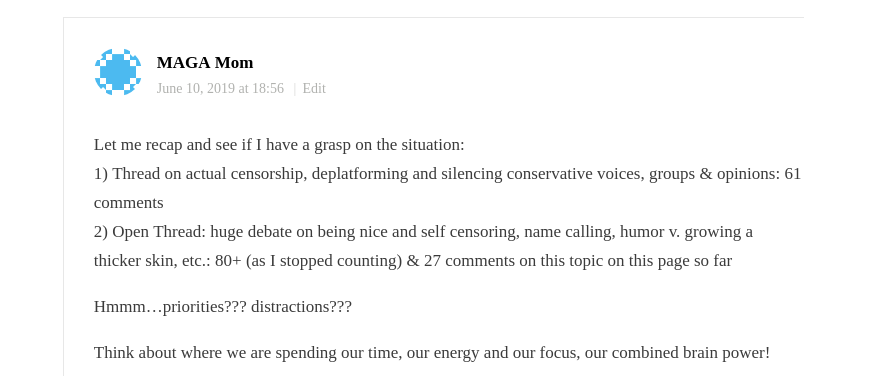Click the "thicker skin, etc.:" text

(152, 261)
